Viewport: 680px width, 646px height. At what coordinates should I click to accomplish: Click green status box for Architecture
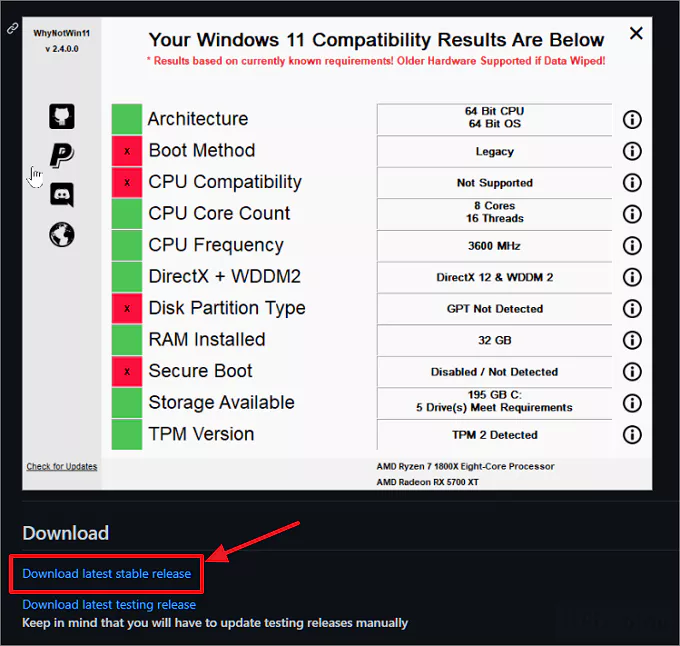(127, 119)
